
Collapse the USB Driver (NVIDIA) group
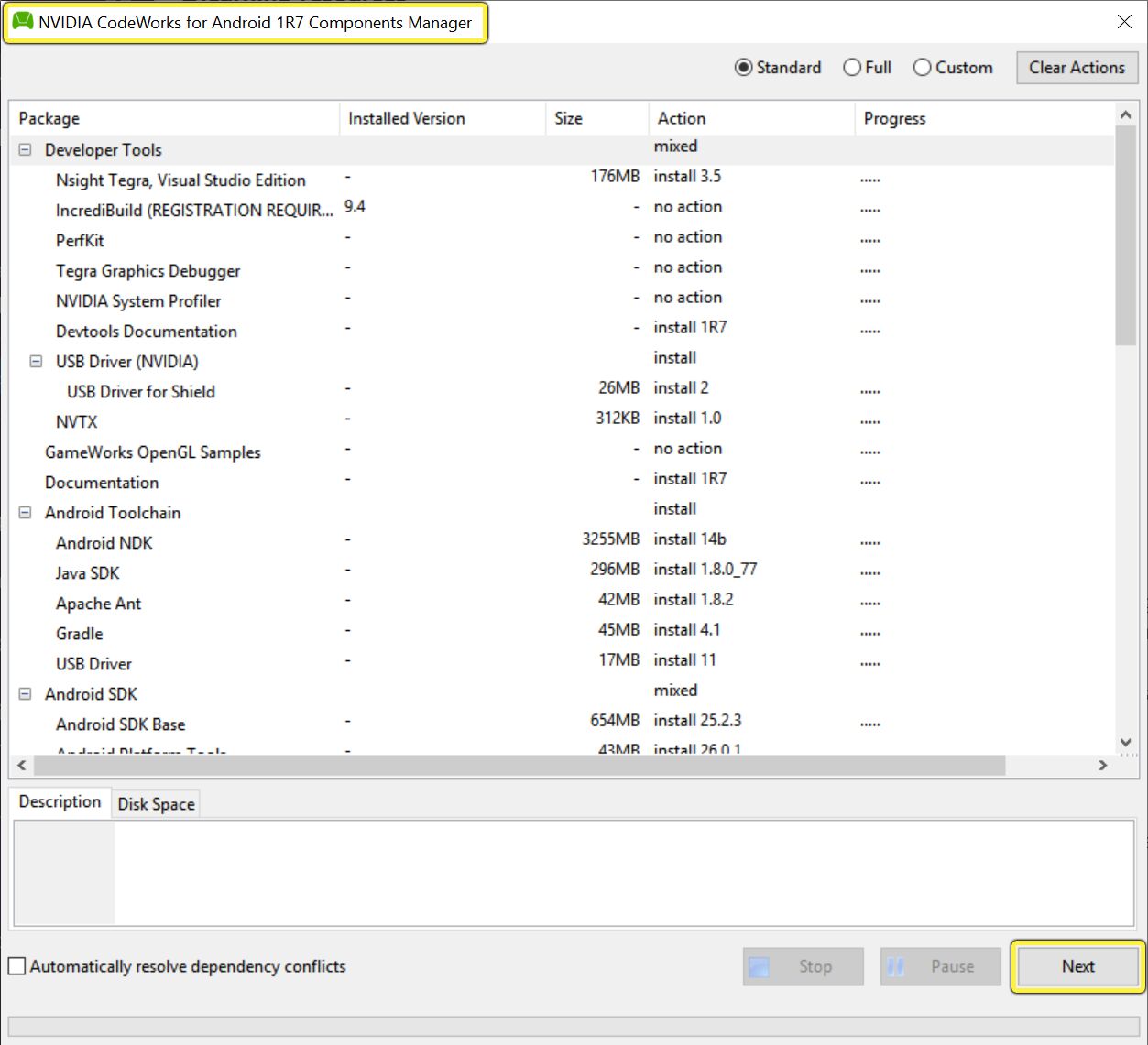coord(35,361)
